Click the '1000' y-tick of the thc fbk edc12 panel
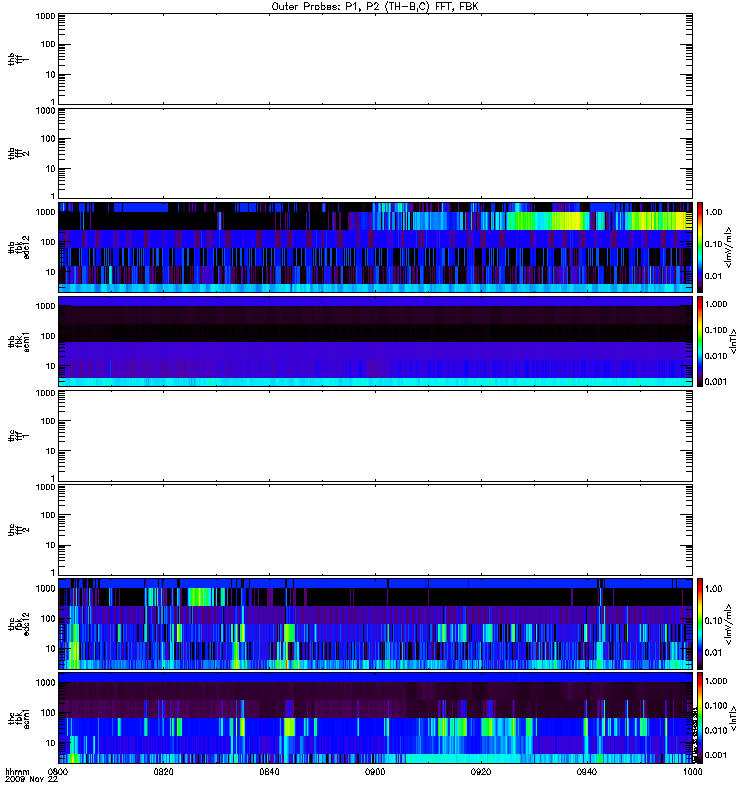750x800 pixels. point(45,588)
